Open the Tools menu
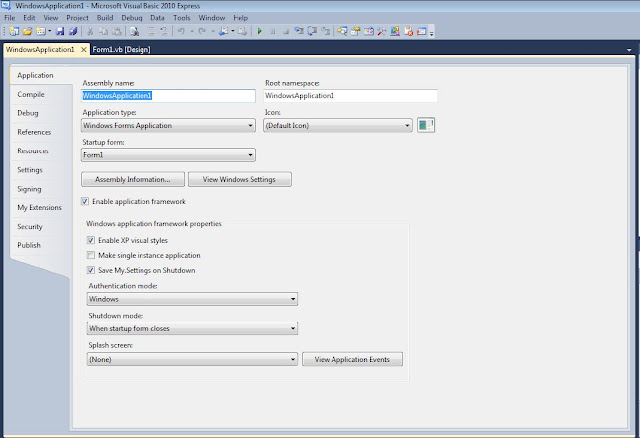The height and width of the screenshot is (438, 640). click(182, 18)
